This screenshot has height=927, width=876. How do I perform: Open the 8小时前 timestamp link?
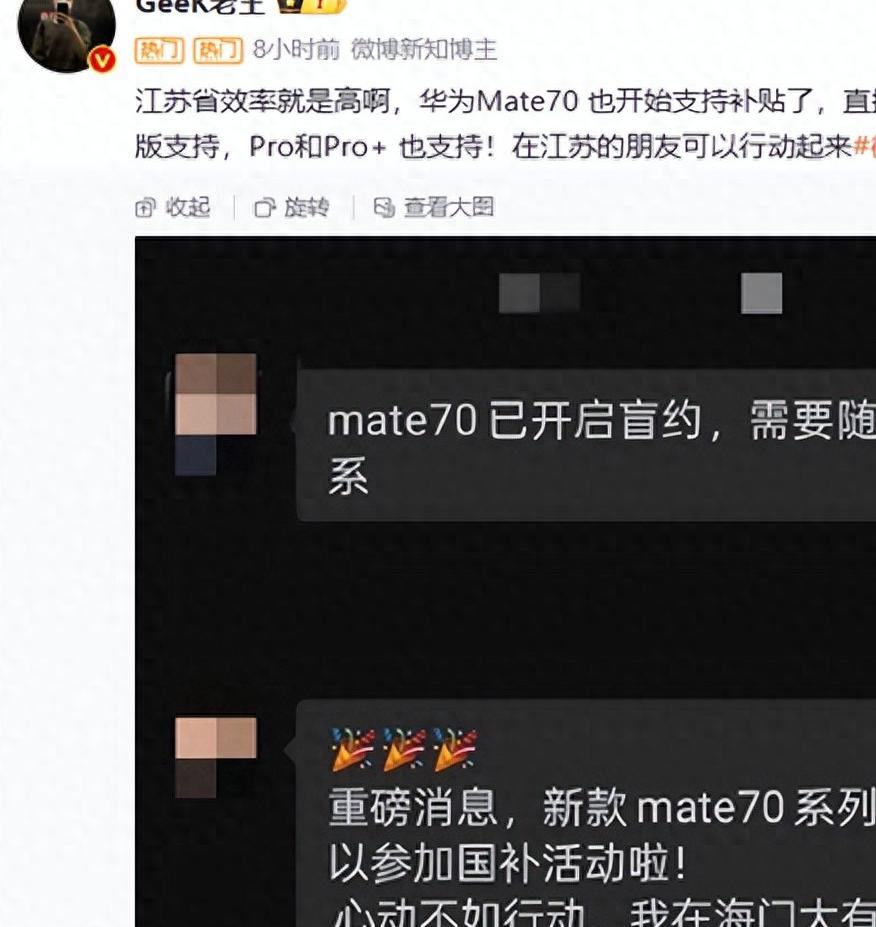[296, 50]
